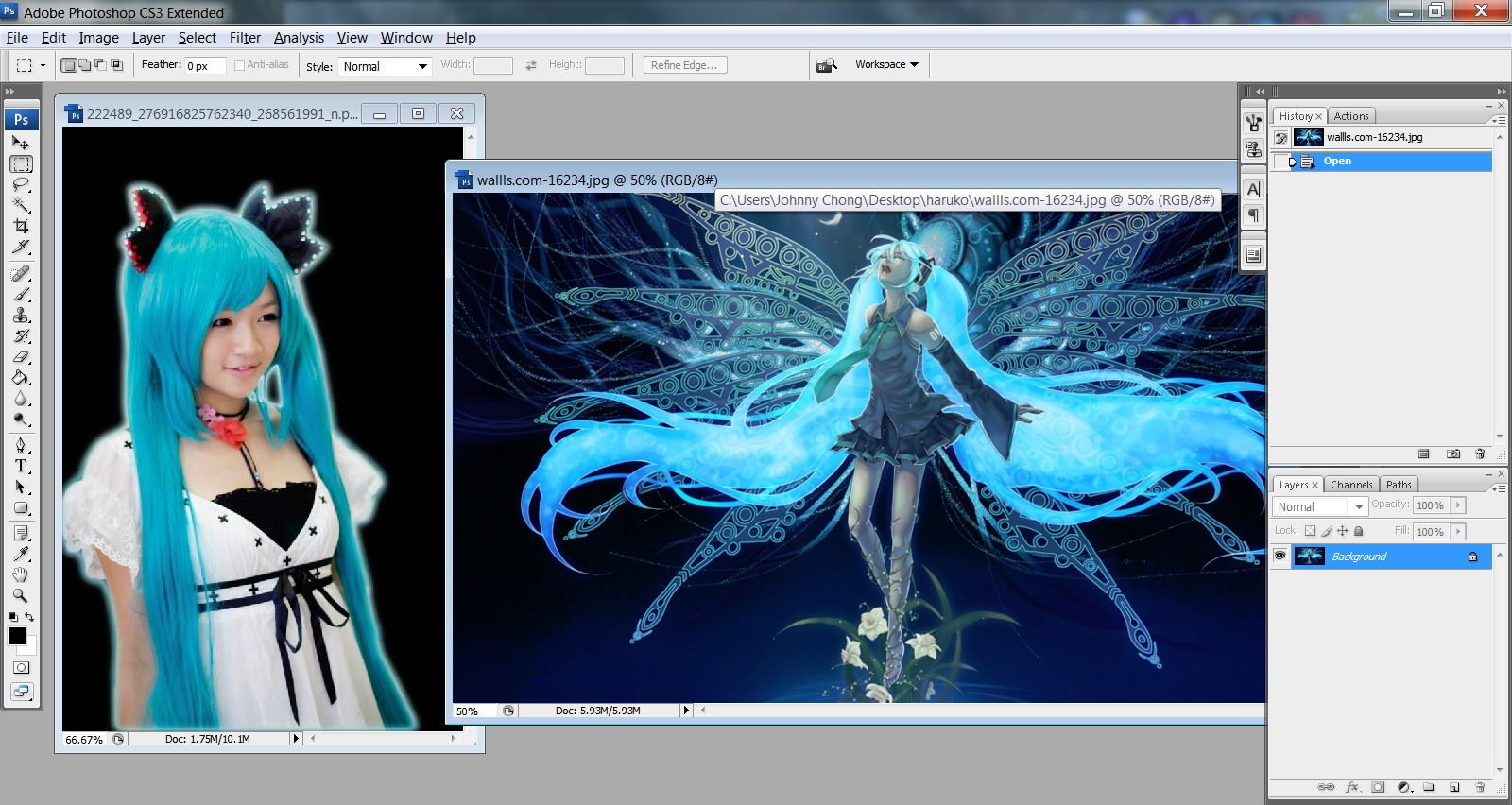Viewport: 1512px width, 805px height.
Task: Select the Dodge tool
Action: coord(21,420)
